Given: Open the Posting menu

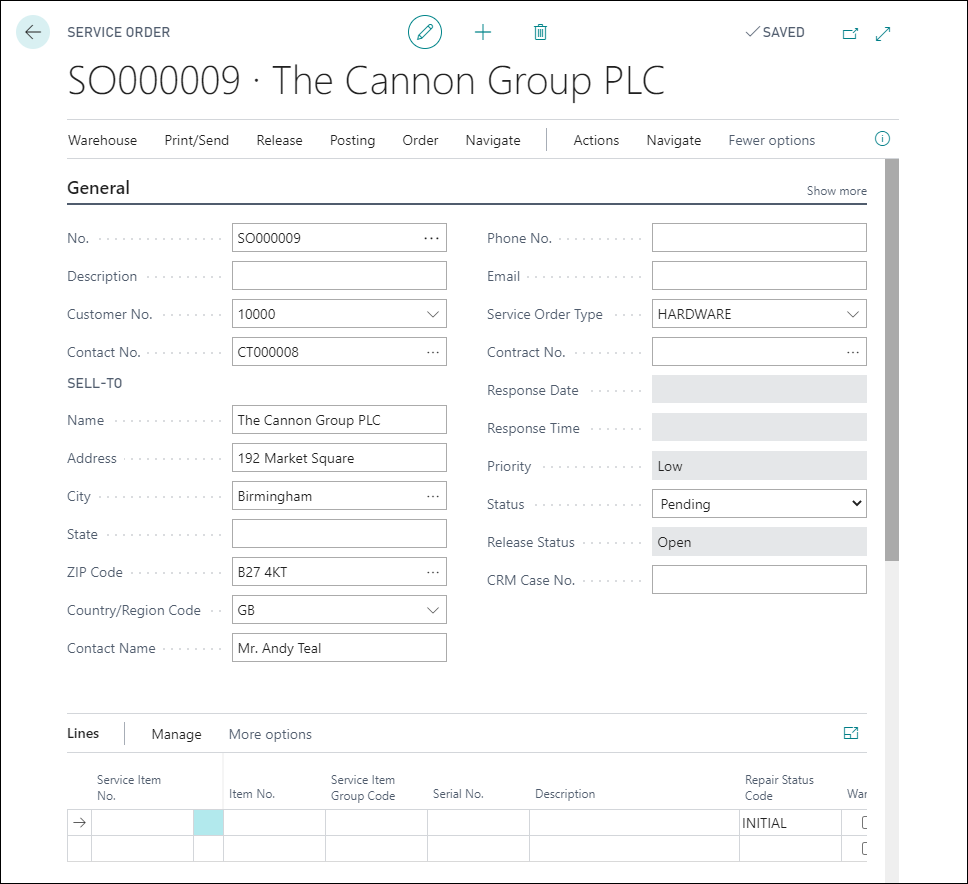Looking at the screenshot, I should pyautogui.click(x=353, y=140).
